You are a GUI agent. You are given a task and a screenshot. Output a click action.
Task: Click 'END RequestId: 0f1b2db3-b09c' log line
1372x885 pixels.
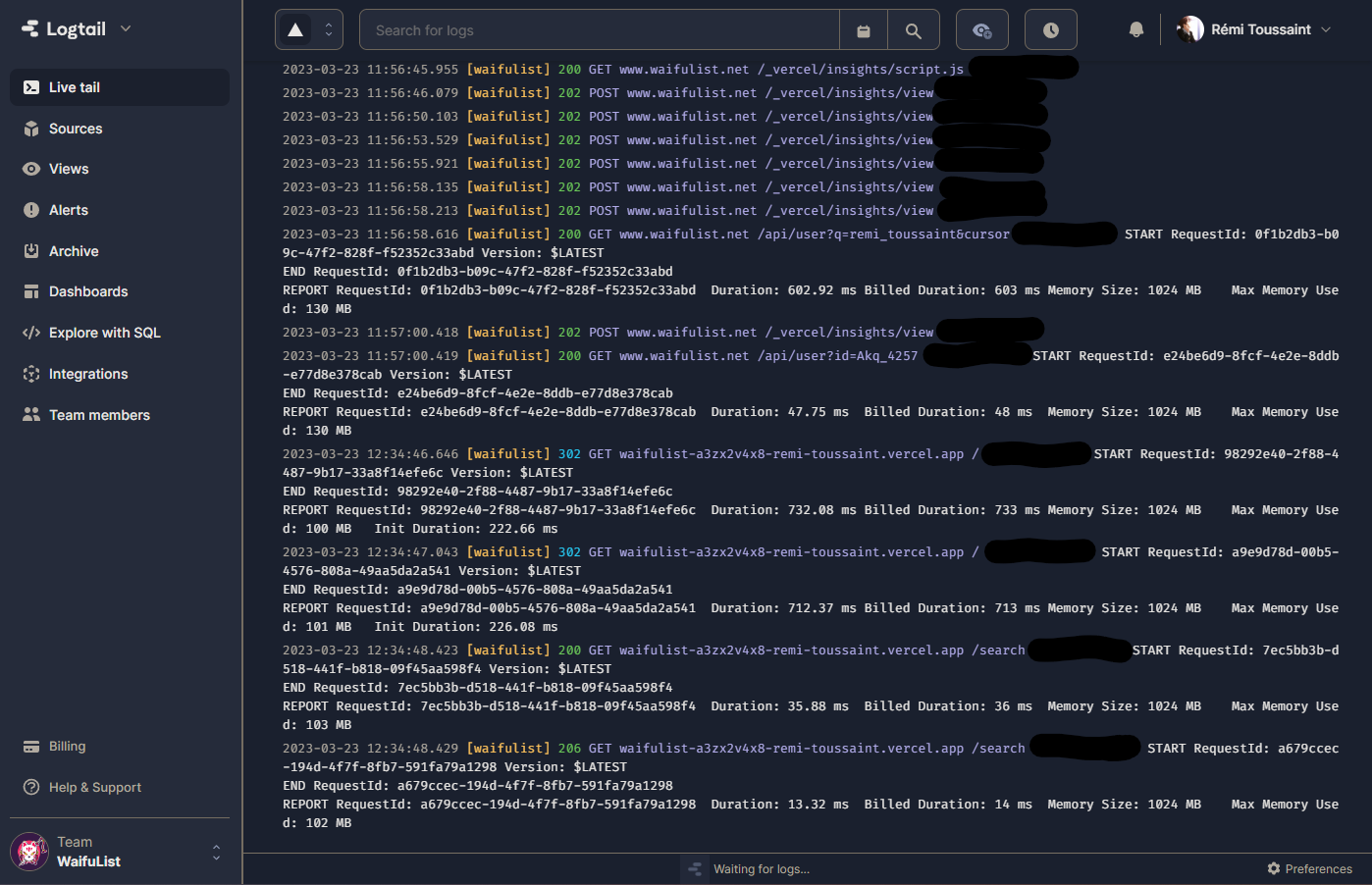click(x=478, y=272)
